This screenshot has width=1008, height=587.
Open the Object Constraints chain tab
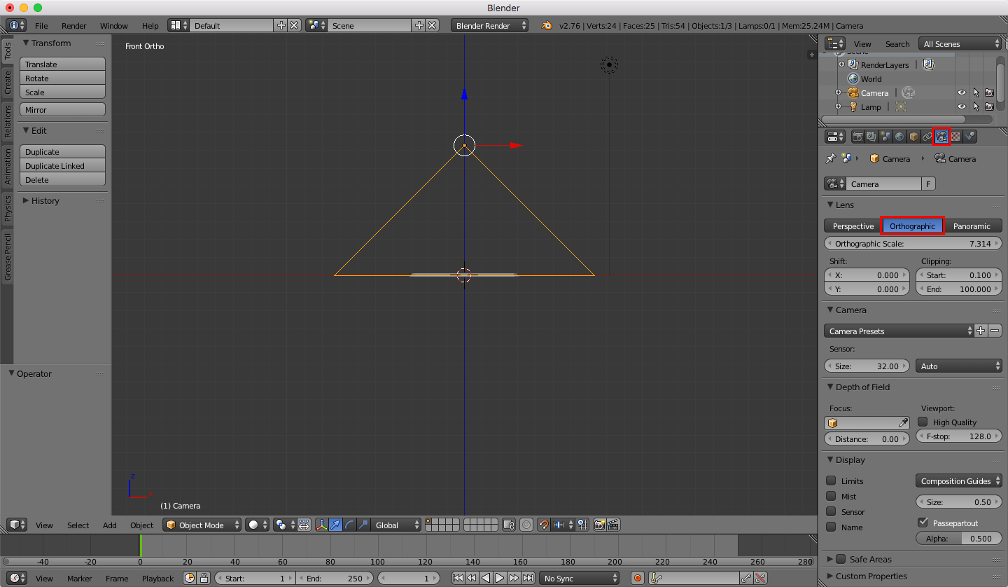927,136
